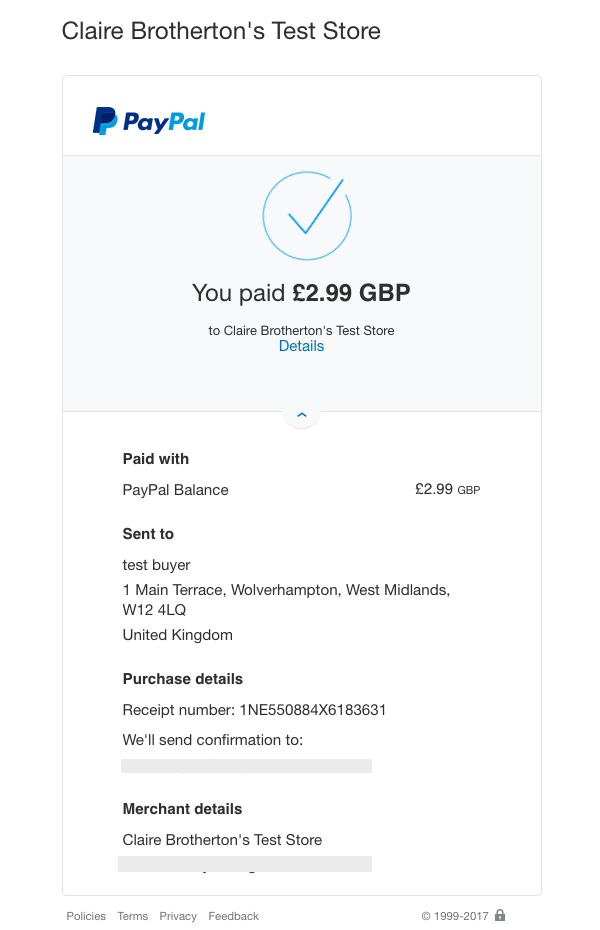Click the redacted confirmation email field
This screenshot has width=600, height=930.
click(x=246, y=765)
